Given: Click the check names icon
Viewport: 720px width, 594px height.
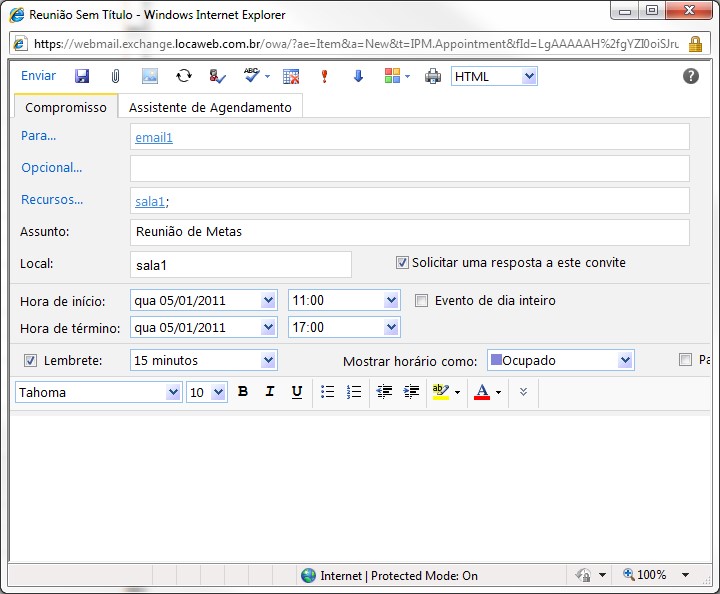Looking at the screenshot, I should [x=217, y=76].
